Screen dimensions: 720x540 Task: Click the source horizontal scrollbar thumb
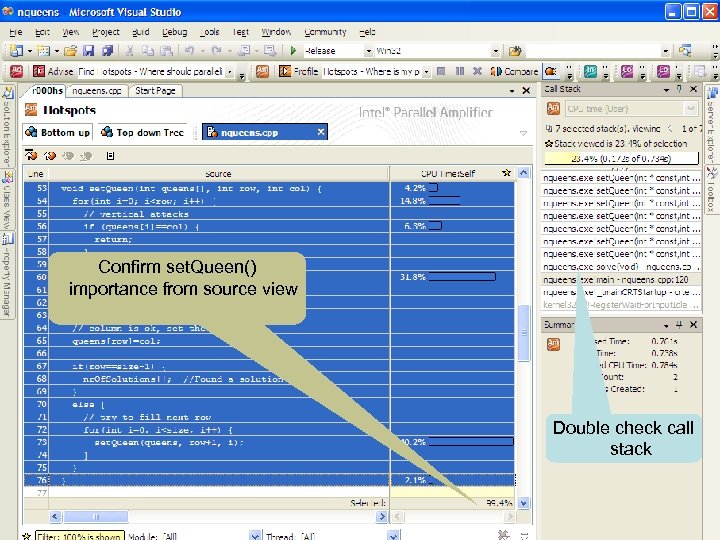(x=96, y=517)
